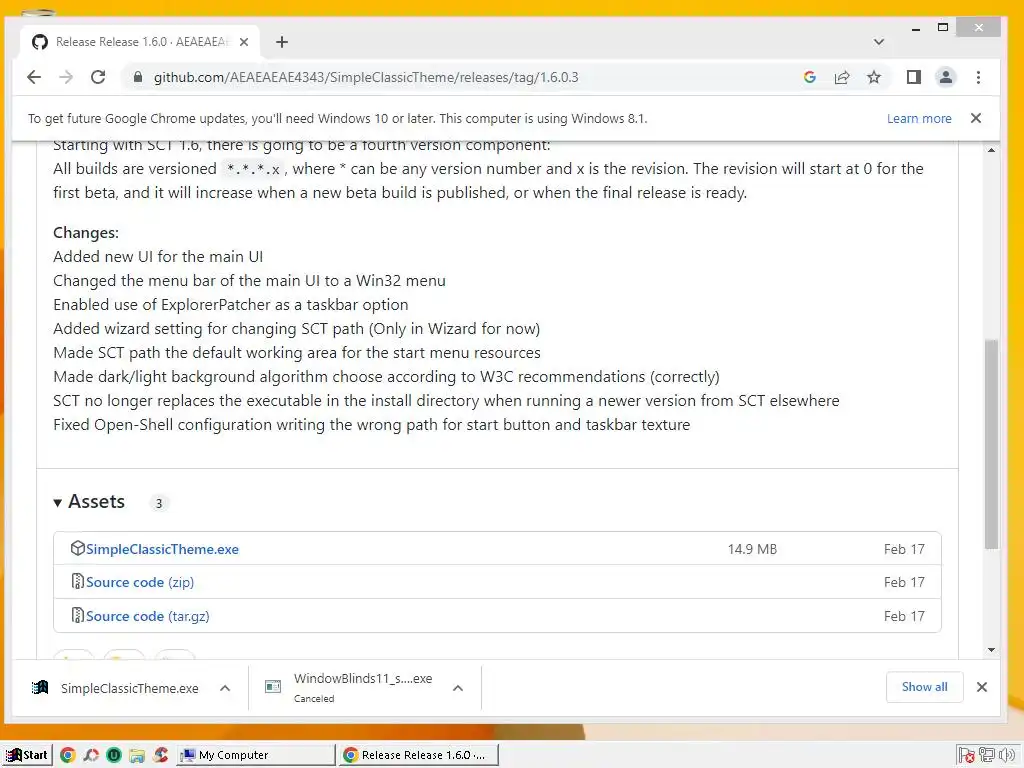Click the W3C recommendations line

click(x=386, y=377)
